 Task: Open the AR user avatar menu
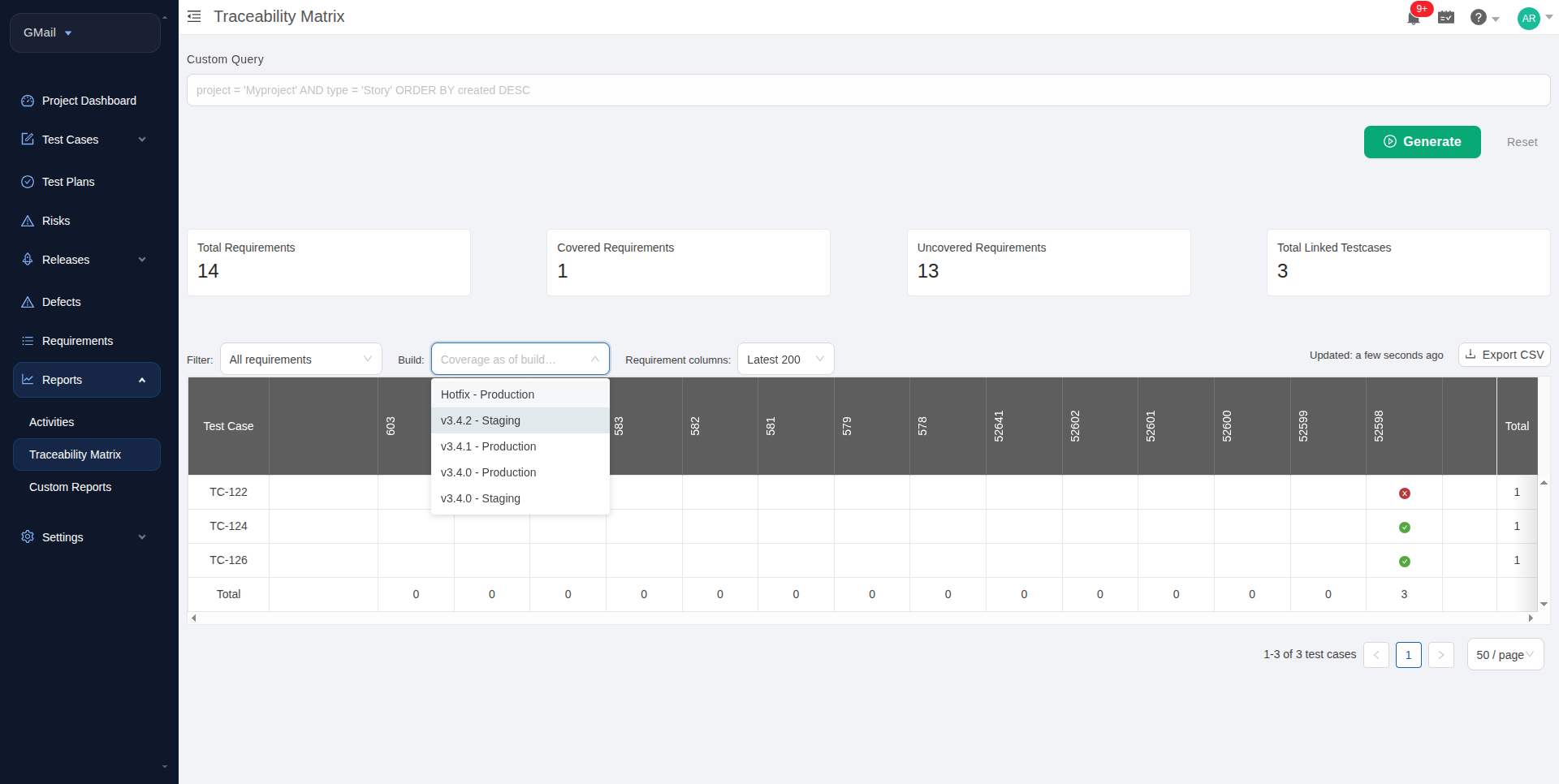[1529, 18]
